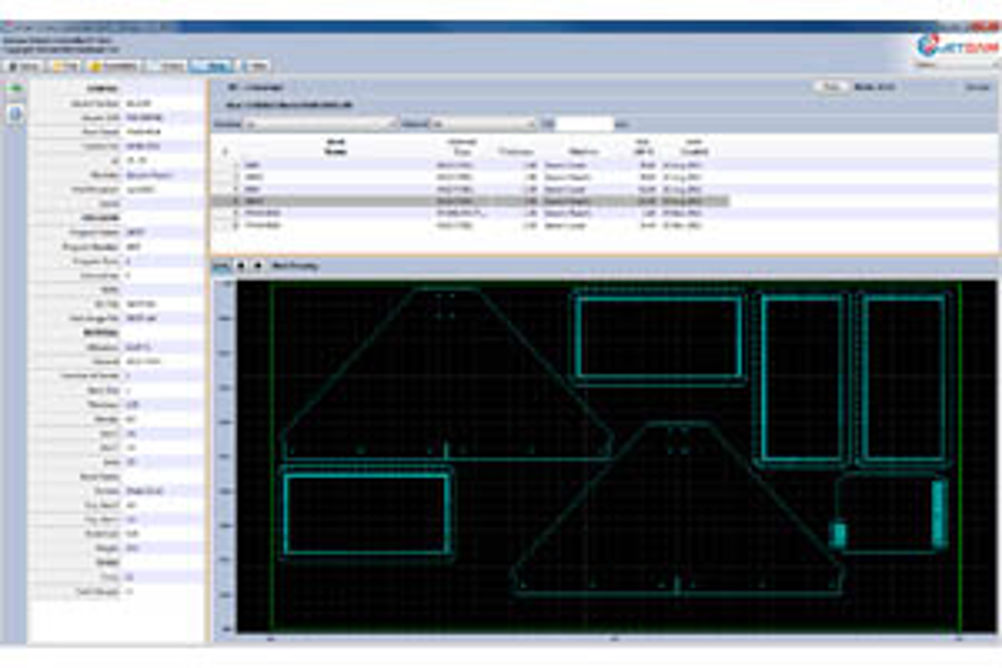Open the dropdown beneath the JETCAM logo
The image size is (1002, 668).
point(956,65)
